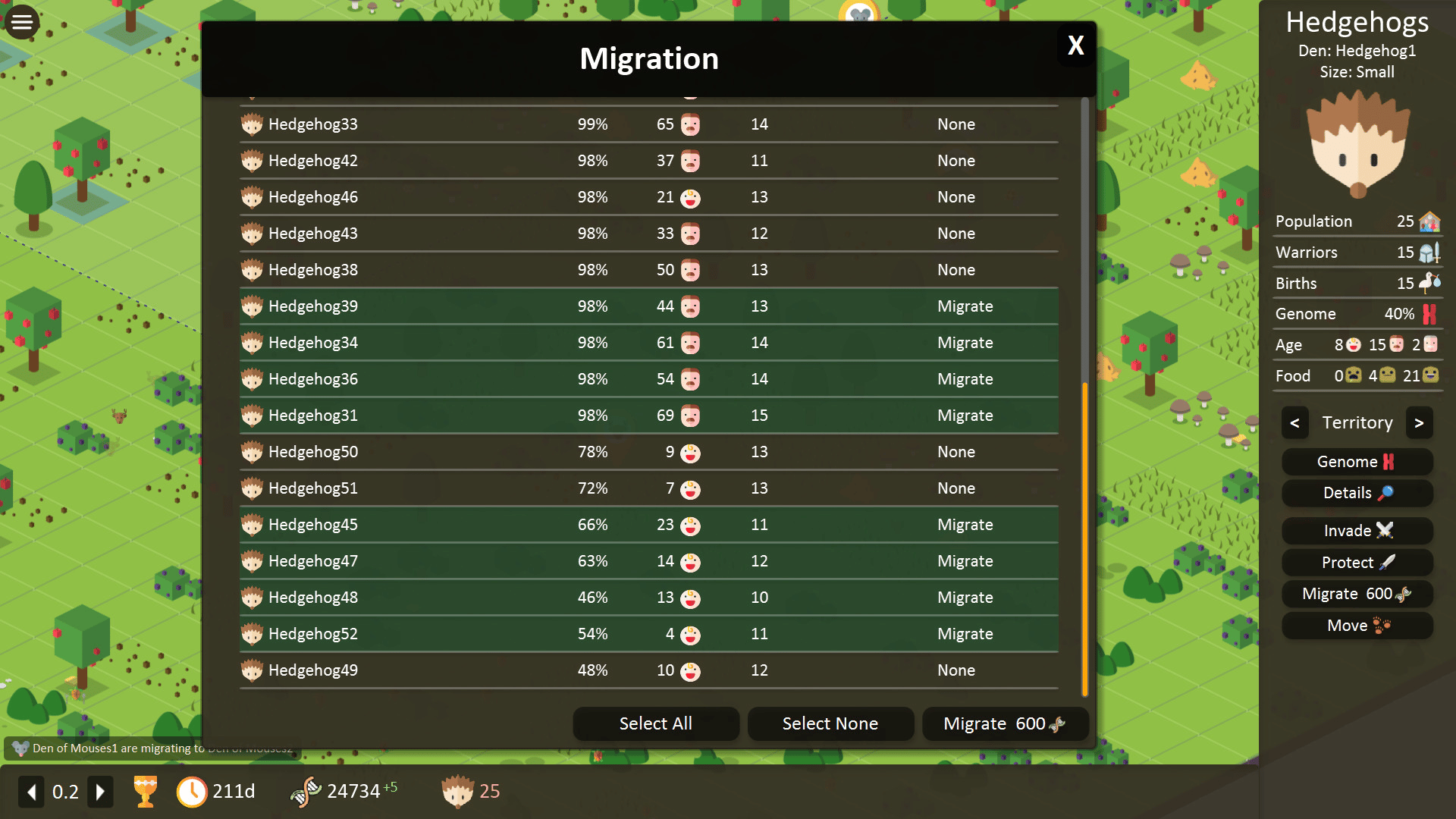Click the orange migration list scrollbar
The width and height of the screenshot is (1456, 819).
(1084, 538)
